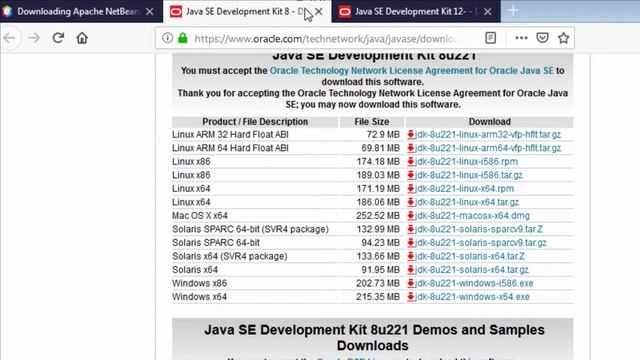Viewport: 640px width, 360px height.
Task: Click the 252.52 MB file size cell
Action: coord(378,216)
